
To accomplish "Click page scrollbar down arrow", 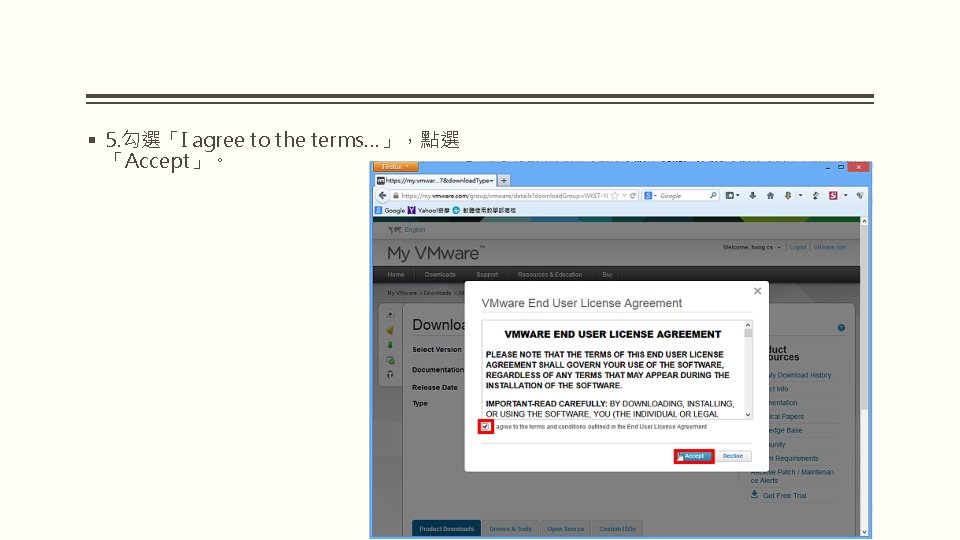I will (864, 532).
